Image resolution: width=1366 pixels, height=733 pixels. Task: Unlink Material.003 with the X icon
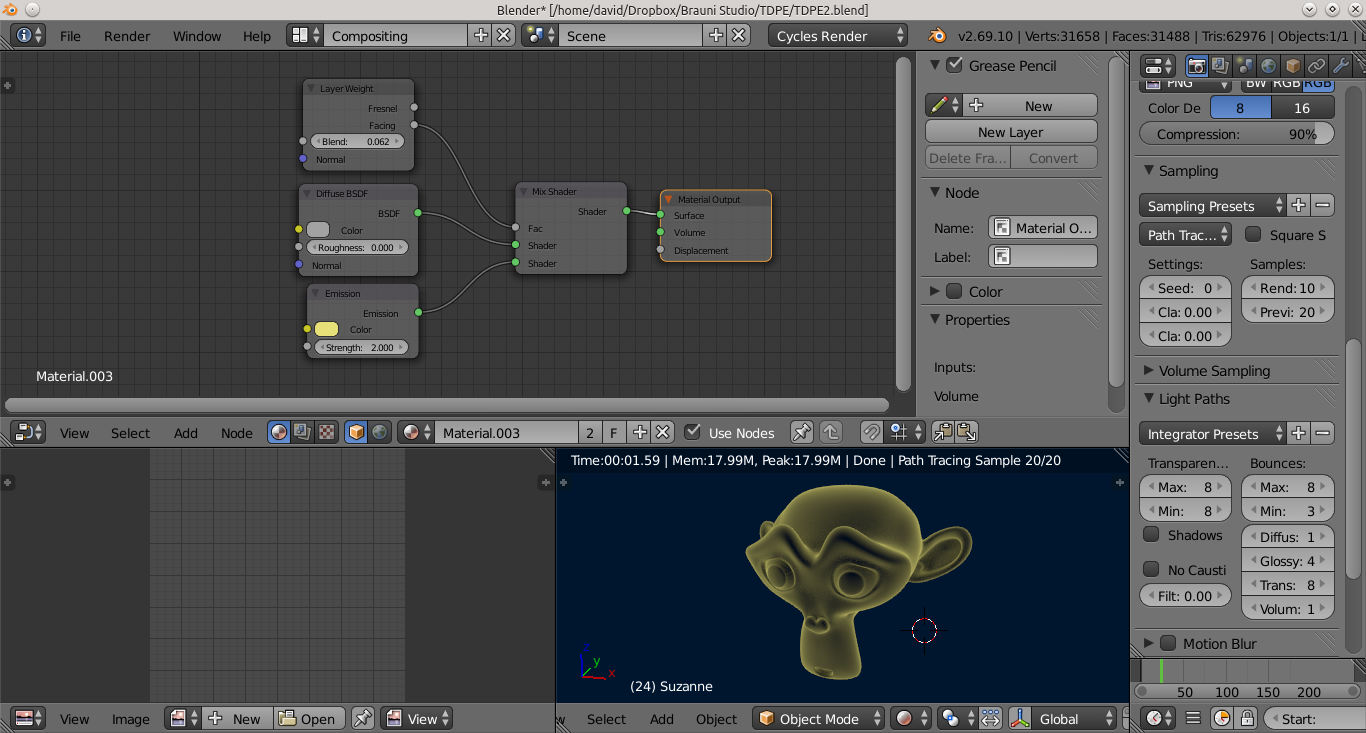point(662,432)
